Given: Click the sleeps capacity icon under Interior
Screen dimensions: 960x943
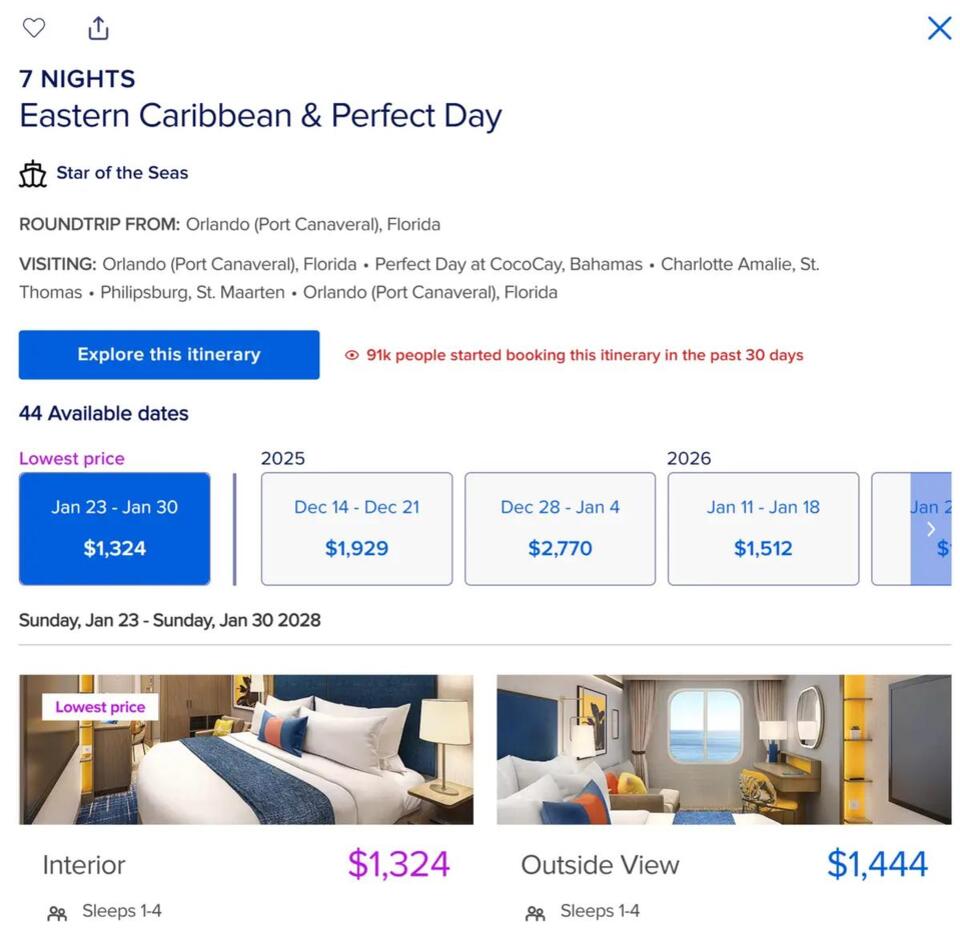Looking at the screenshot, I should (55, 911).
